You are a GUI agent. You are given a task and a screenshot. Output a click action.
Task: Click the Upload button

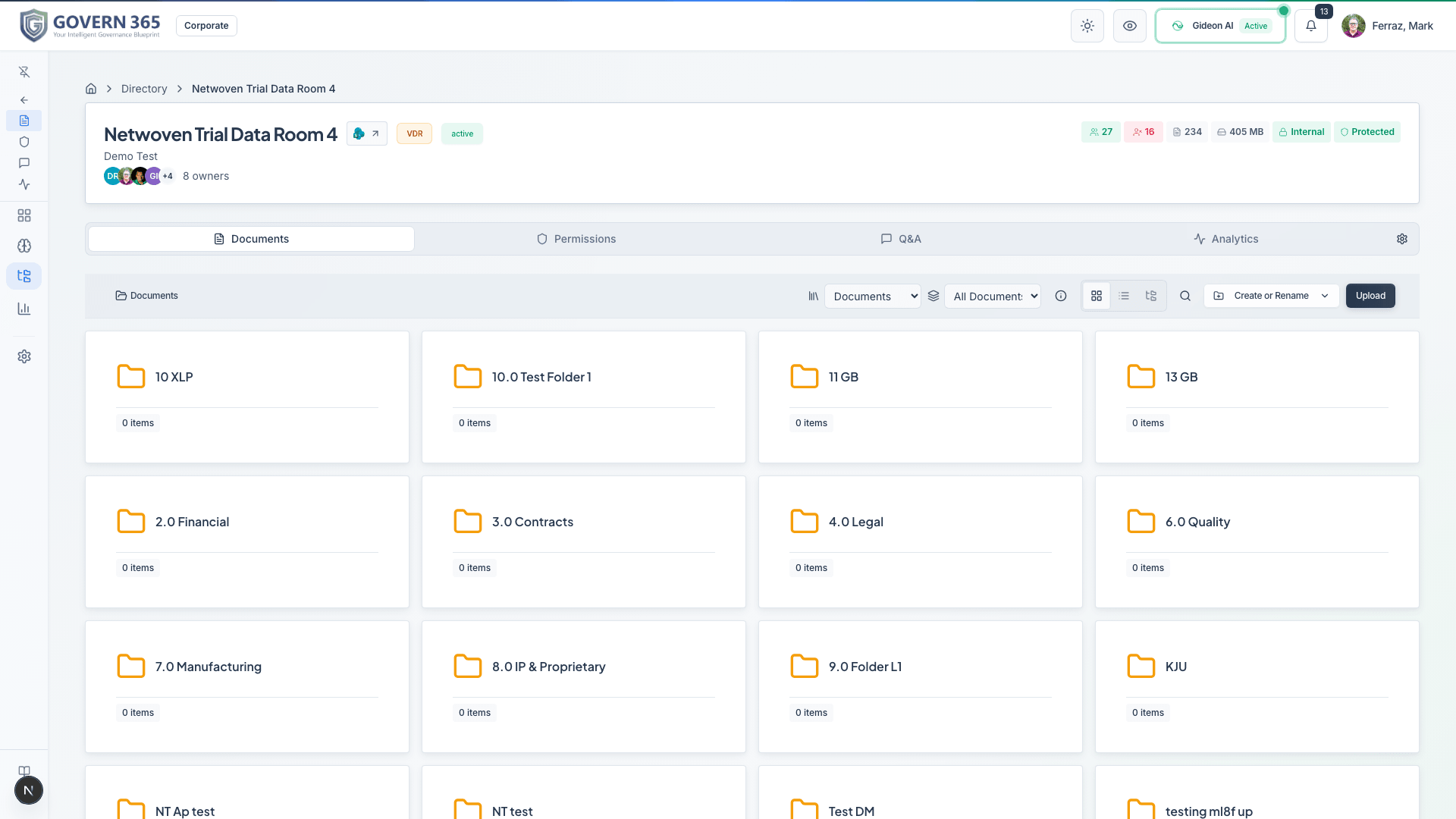point(1370,296)
